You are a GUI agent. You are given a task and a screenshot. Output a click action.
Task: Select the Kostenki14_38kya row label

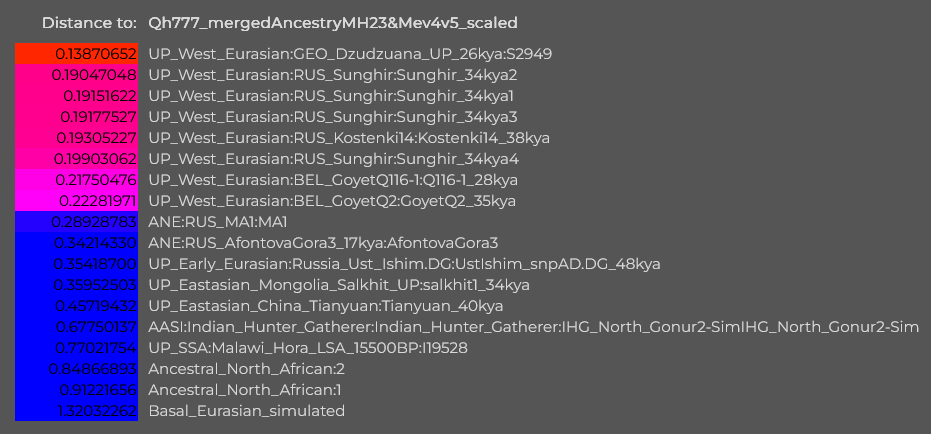(349, 138)
